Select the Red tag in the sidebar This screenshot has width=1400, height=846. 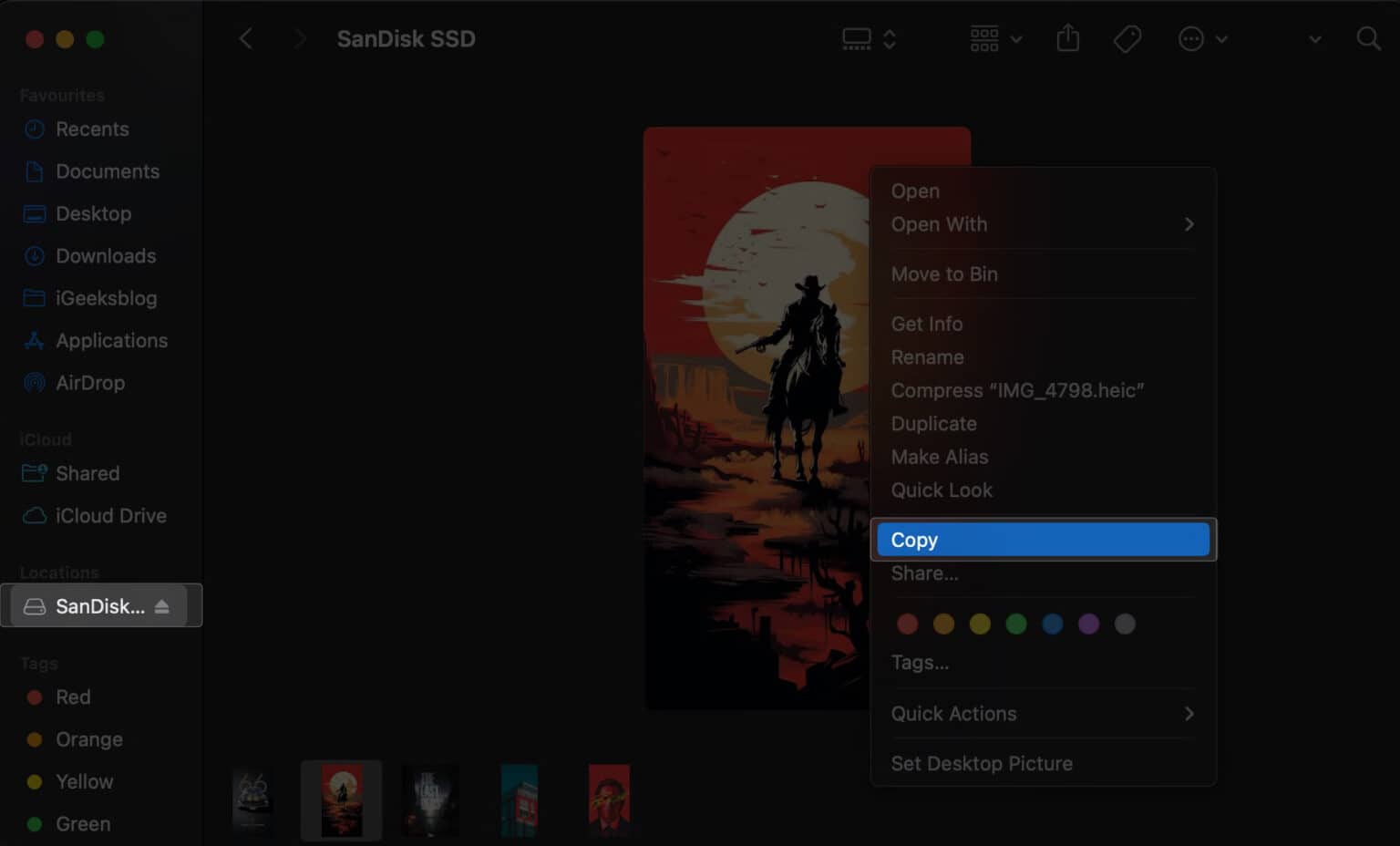72,696
